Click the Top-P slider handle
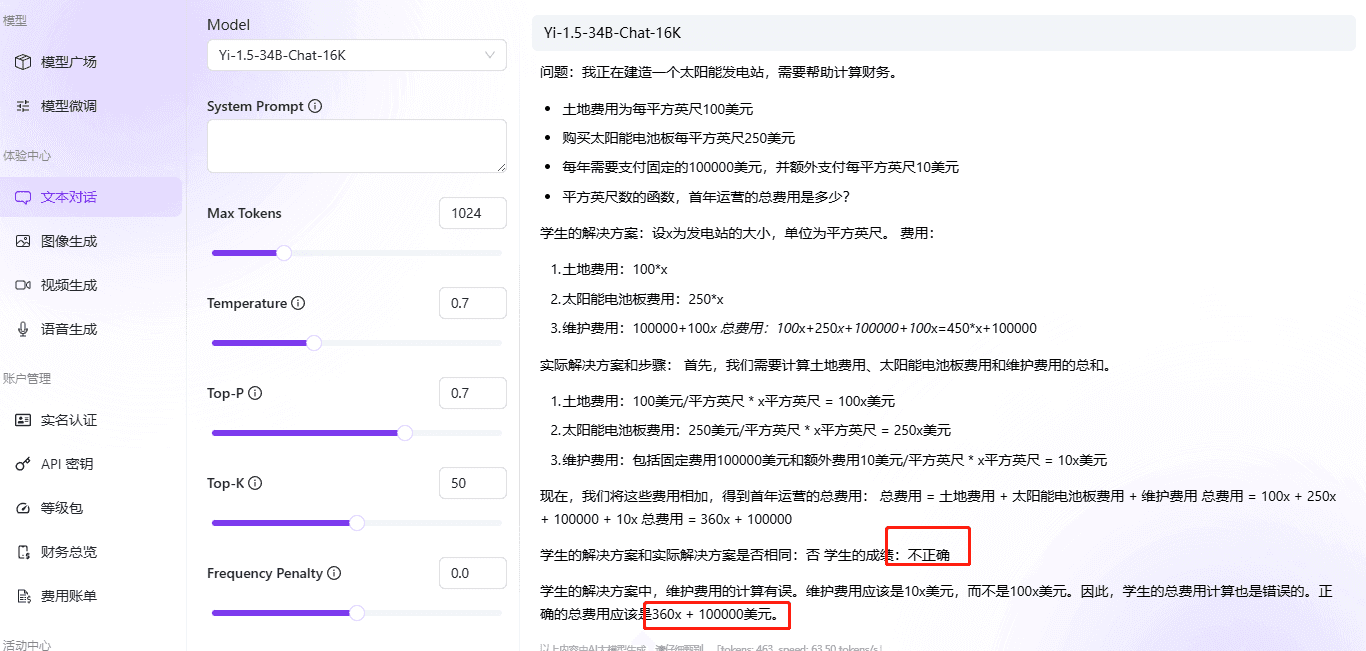Image resolution: width=1366 pixels, height=651 pixels. click(x=405, y=433)
